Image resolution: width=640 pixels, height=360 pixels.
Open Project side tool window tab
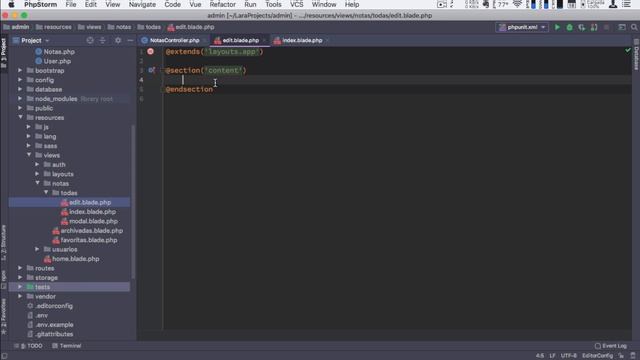click(x=4, y=53)
